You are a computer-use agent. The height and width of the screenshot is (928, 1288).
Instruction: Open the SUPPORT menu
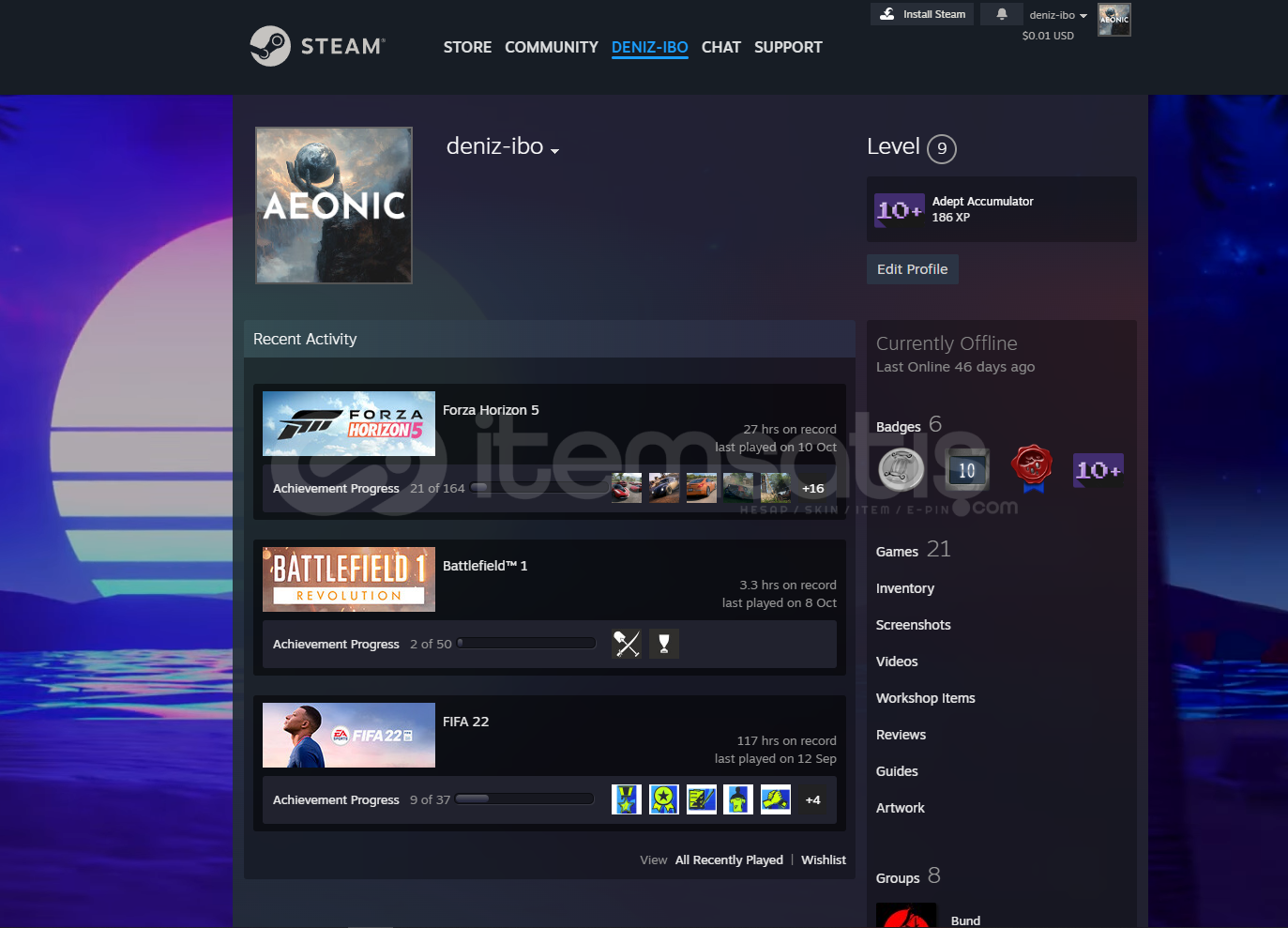click(788, 47)
